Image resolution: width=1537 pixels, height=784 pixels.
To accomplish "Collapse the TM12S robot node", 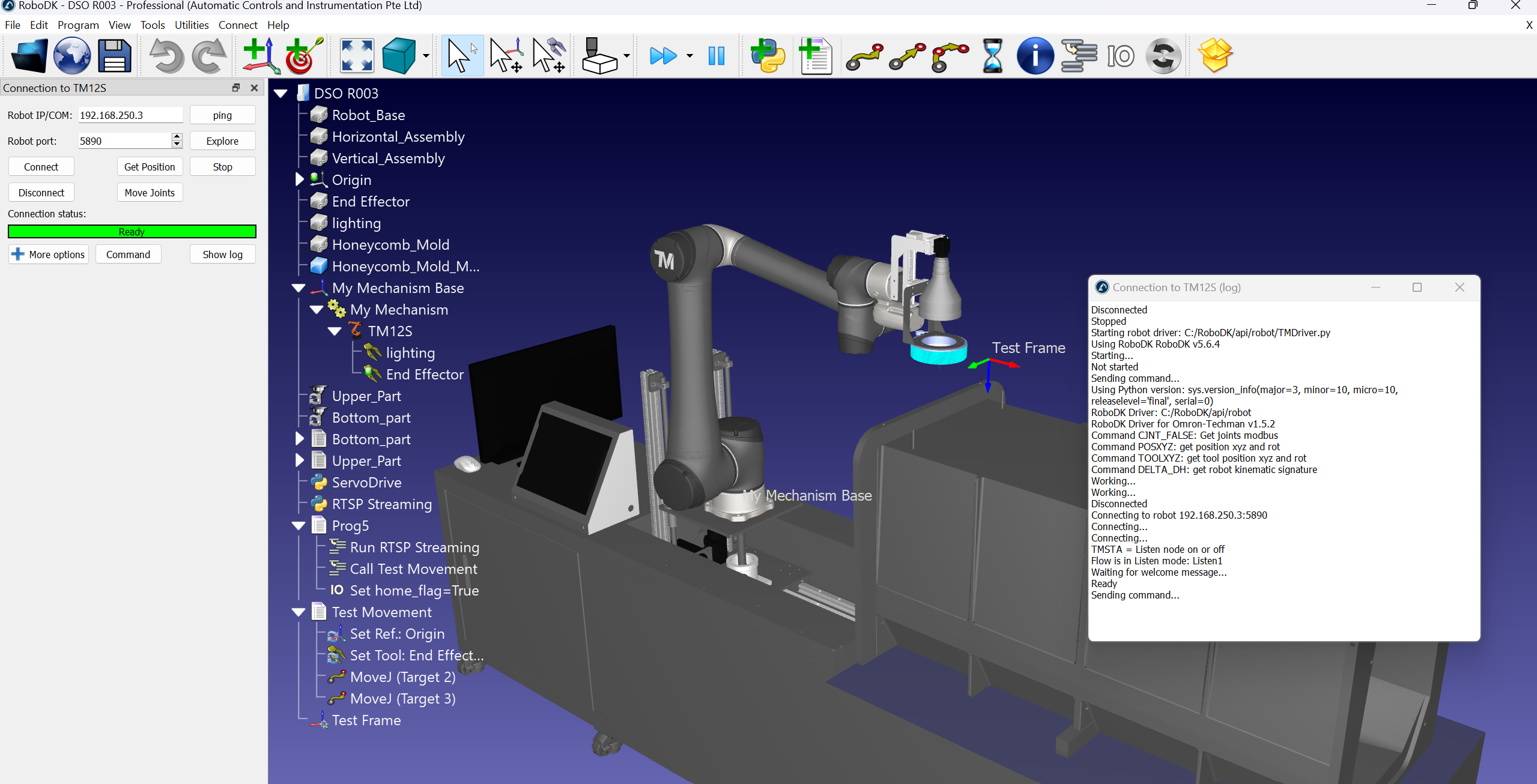I will (335, 331).
